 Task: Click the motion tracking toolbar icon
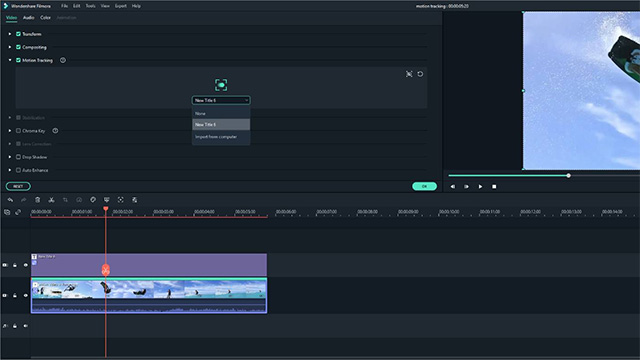(120, 200)
